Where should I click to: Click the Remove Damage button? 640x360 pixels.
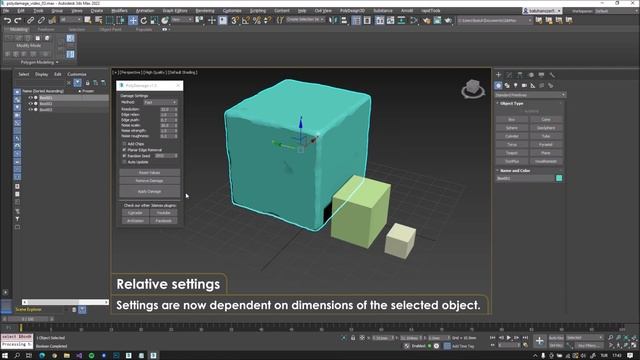click(149, 180)
